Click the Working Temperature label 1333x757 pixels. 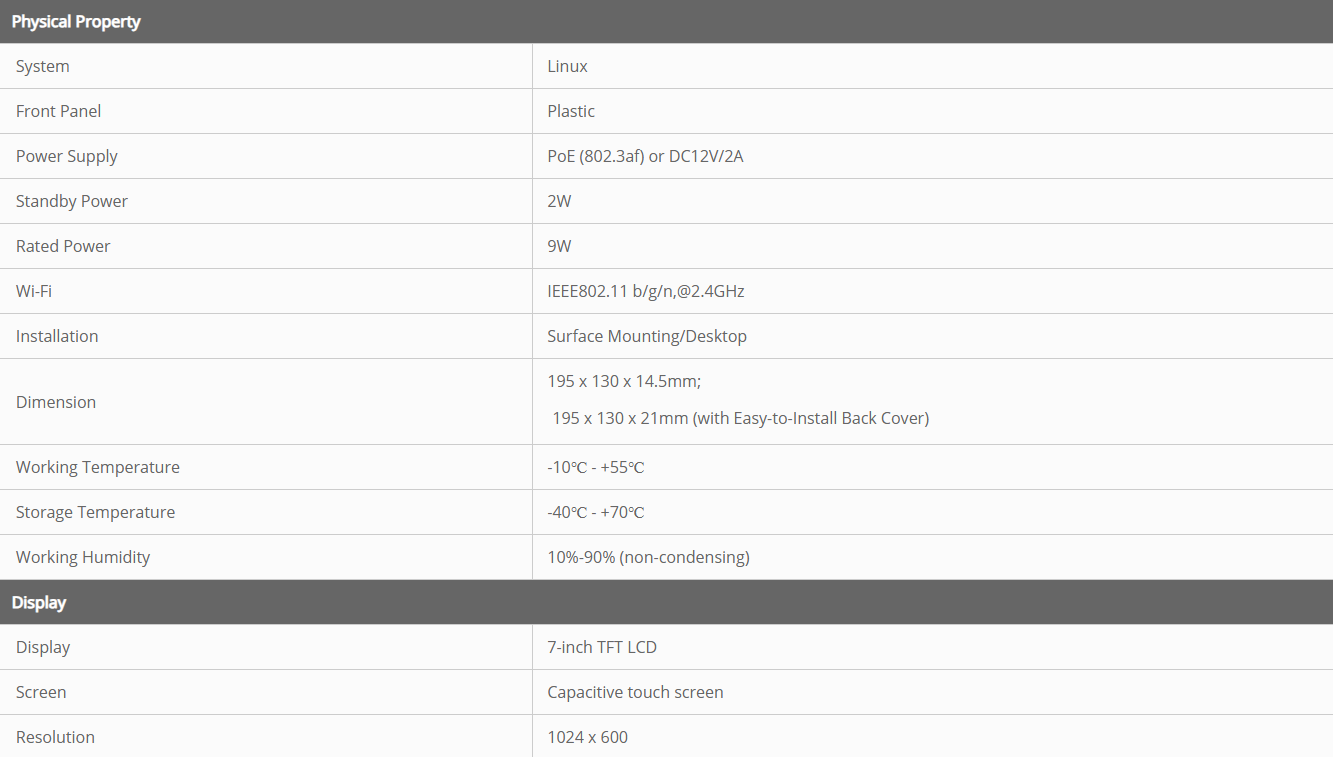[x=98, y=467]
